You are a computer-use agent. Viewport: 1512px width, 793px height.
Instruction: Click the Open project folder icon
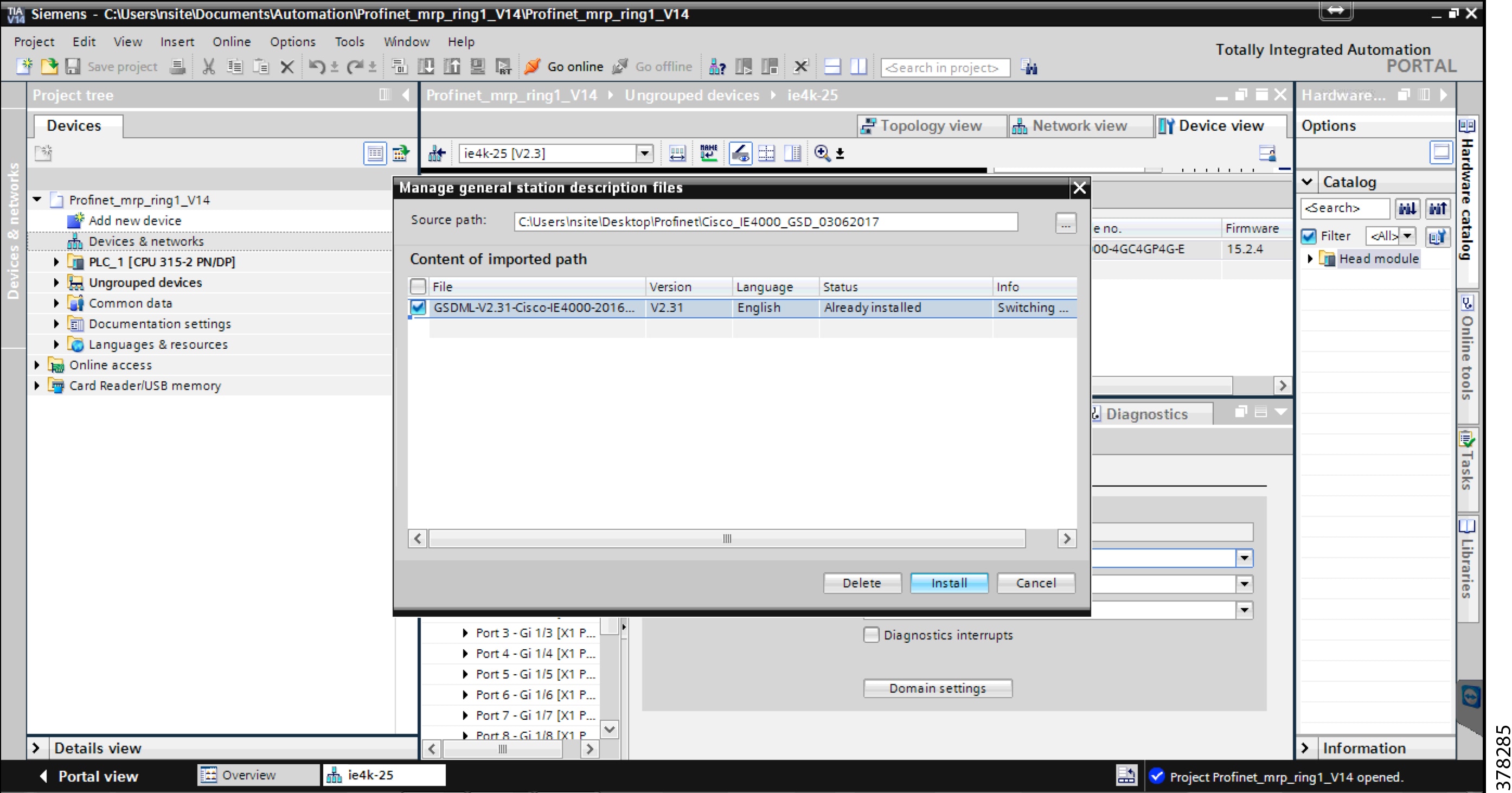(x=50, y=67)
